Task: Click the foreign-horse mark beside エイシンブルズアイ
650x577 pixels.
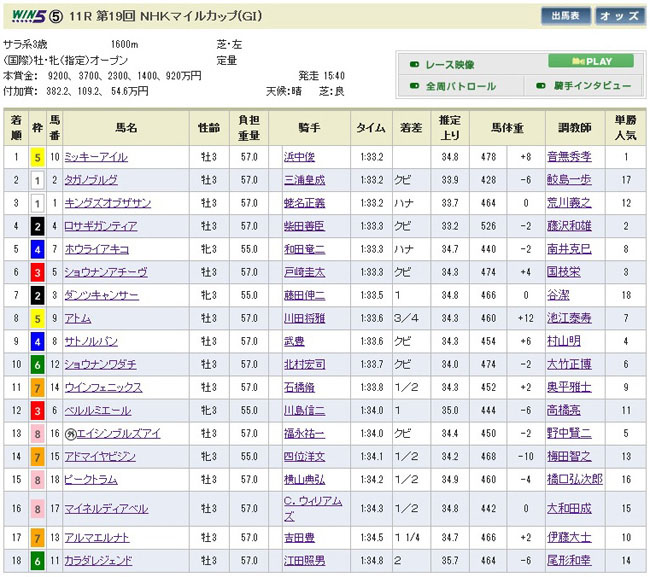Action: pos(70,433)
